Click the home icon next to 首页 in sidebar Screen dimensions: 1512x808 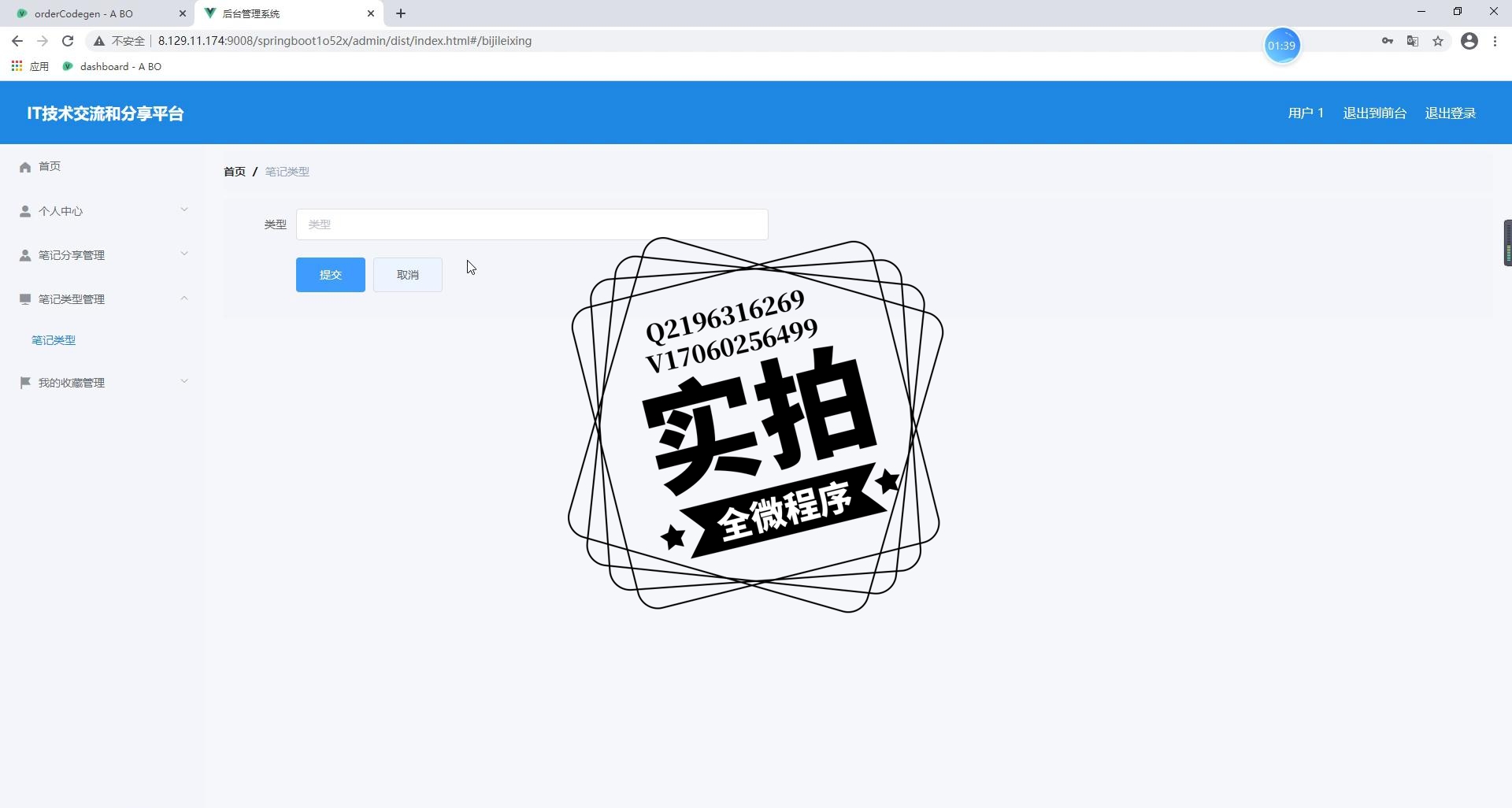(25, 167)
